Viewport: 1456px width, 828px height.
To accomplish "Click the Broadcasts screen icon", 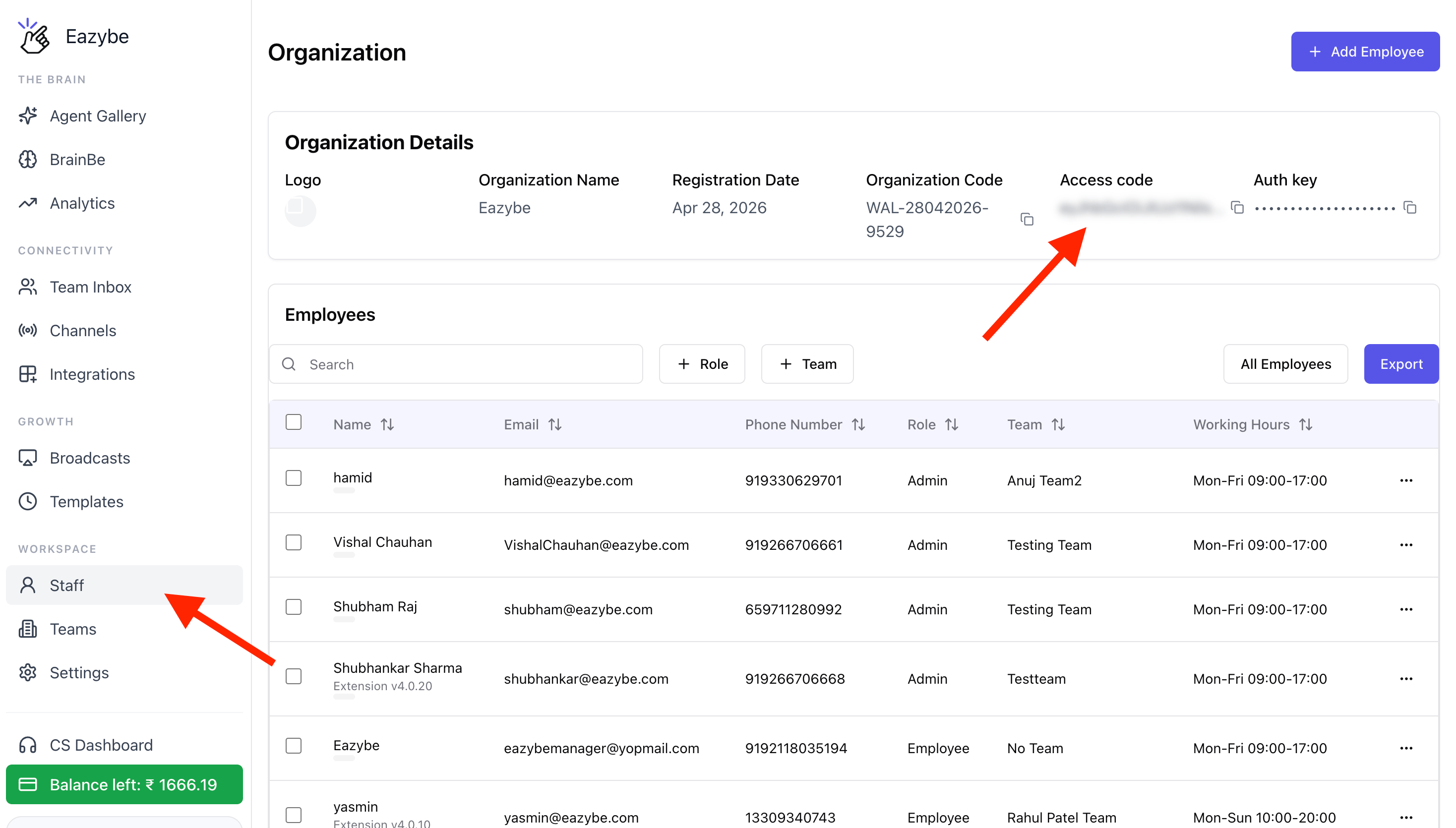I will (x=27, y=458).
